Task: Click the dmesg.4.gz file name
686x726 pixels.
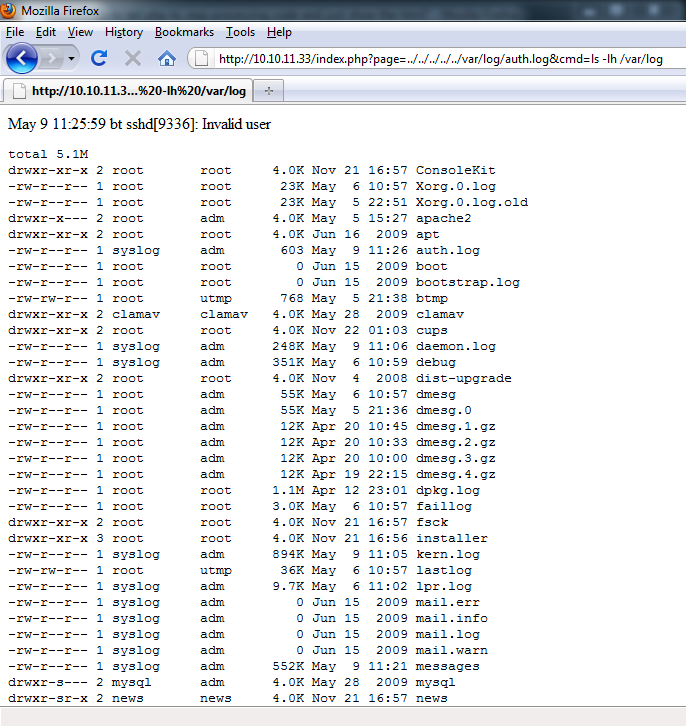Action: [x=455, y=475]
